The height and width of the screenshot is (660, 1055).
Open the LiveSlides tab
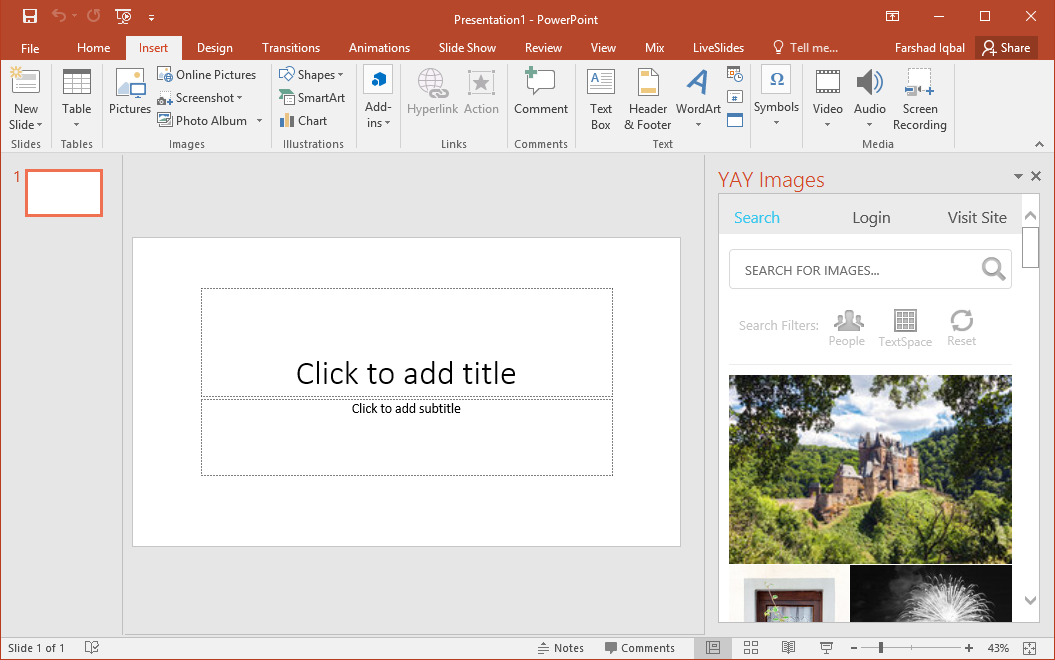tap(718, 47)
